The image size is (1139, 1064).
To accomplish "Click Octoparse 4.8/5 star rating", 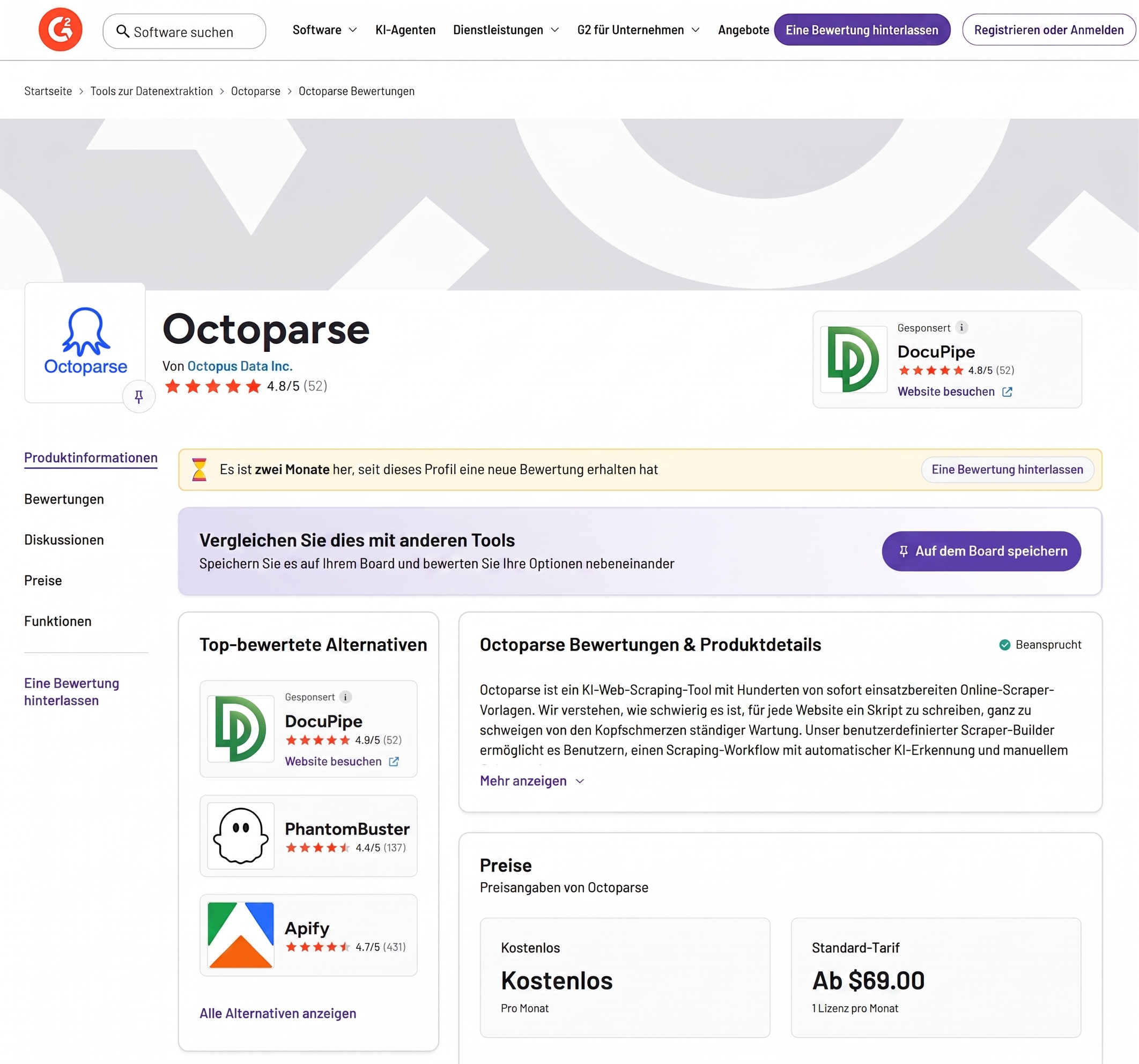I will (245, 386).
